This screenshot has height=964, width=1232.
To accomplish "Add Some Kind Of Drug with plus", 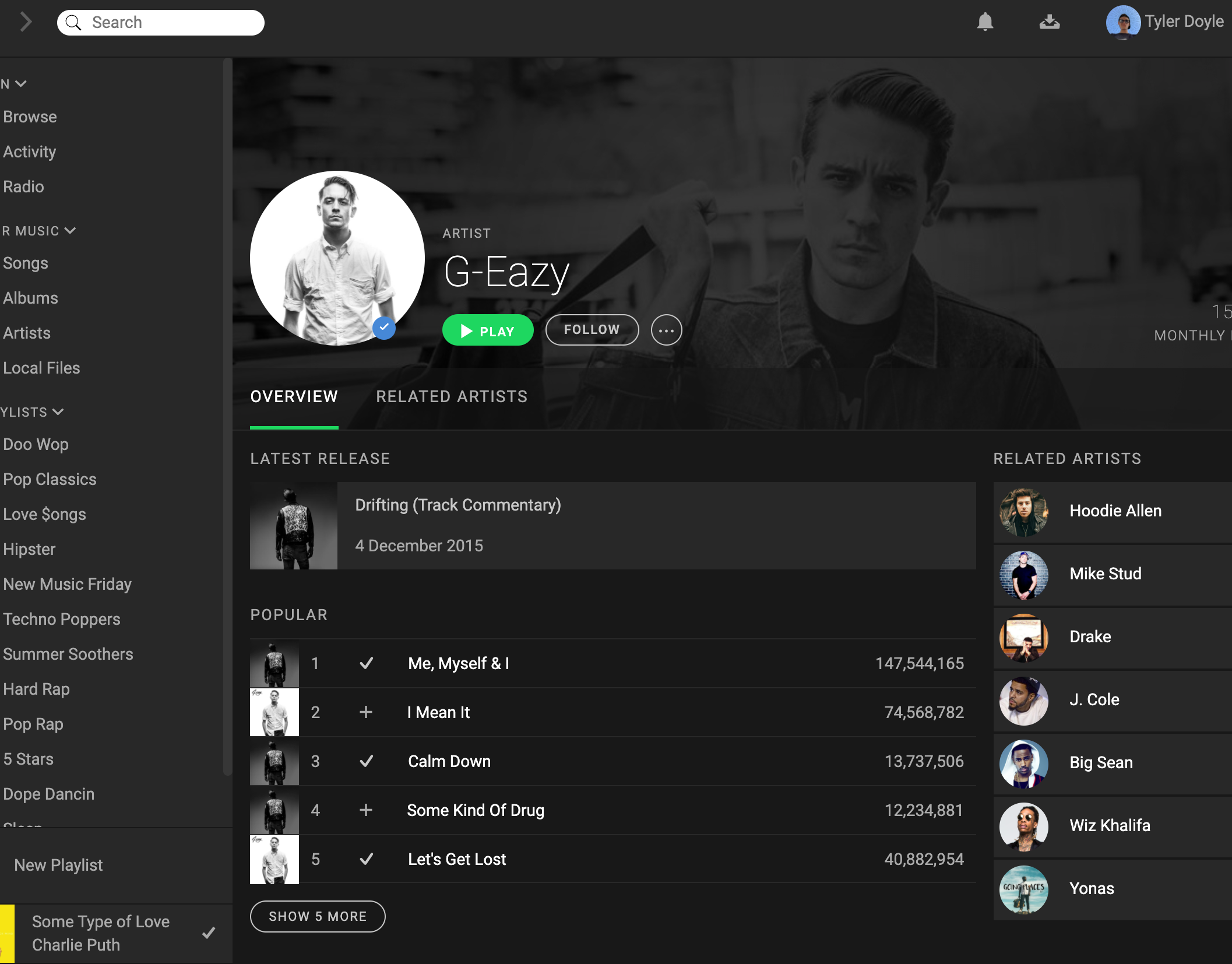I will (366, 810).
